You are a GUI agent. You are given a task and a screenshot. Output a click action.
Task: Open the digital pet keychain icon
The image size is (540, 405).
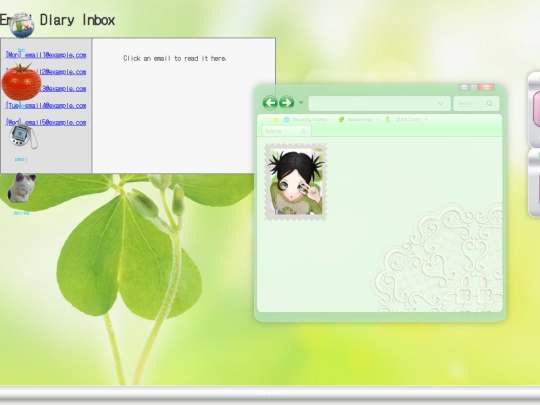pyautogui.click(x=23, y=136)
